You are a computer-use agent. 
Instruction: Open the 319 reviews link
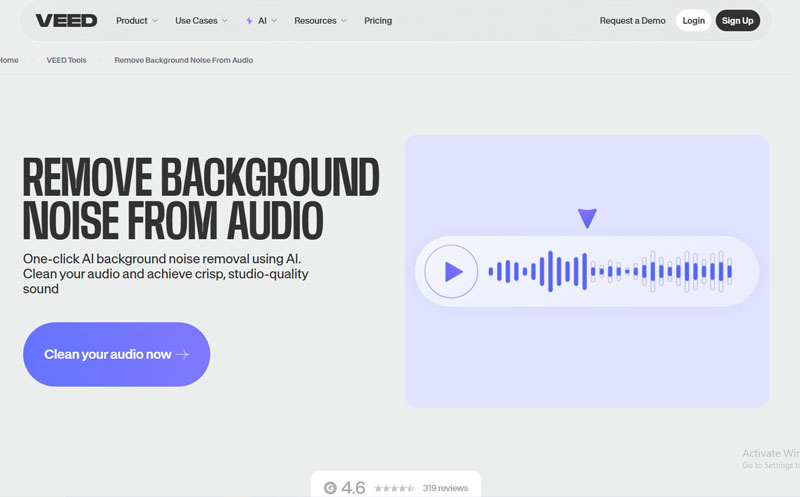coord(445,488)
